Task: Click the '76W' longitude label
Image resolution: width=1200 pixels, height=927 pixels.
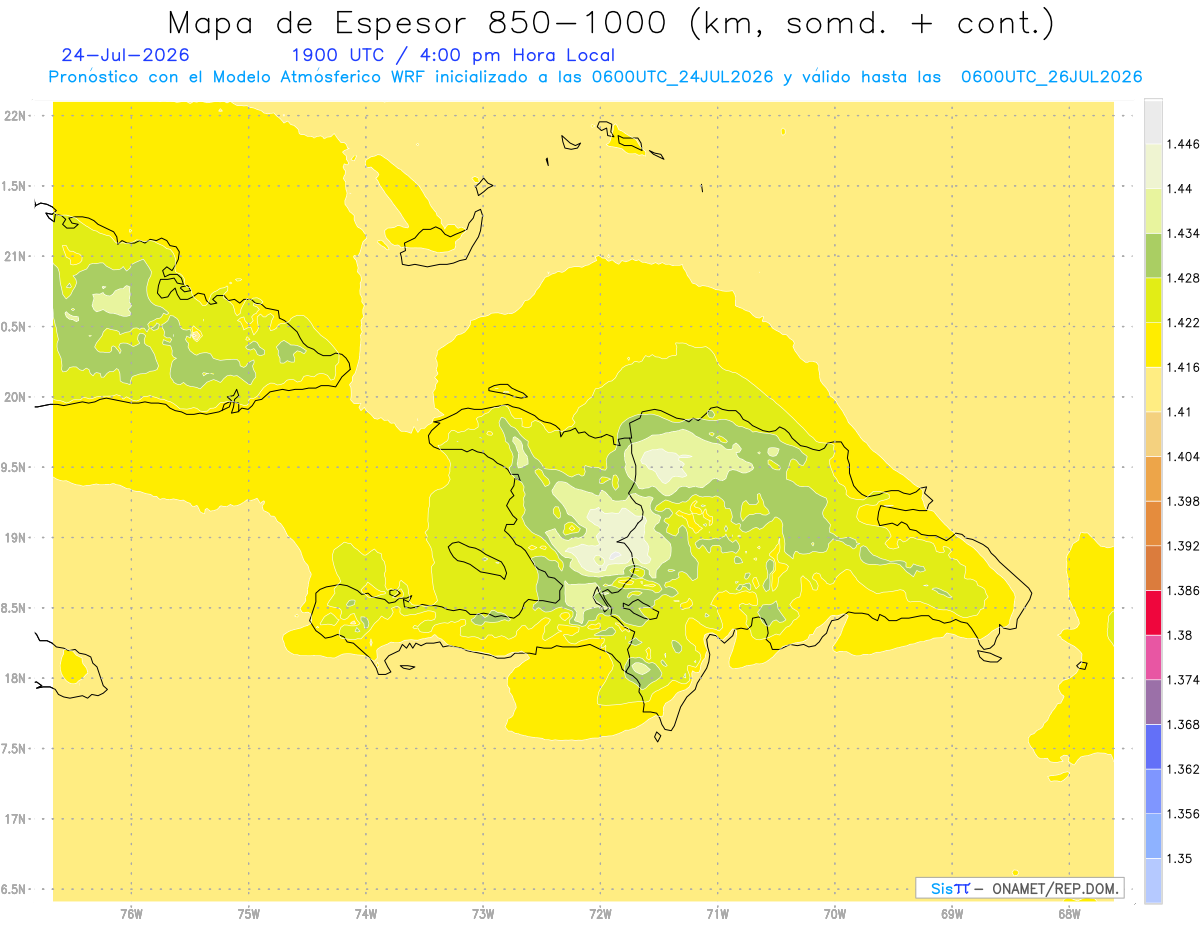Action: click(x=131, y=914)
